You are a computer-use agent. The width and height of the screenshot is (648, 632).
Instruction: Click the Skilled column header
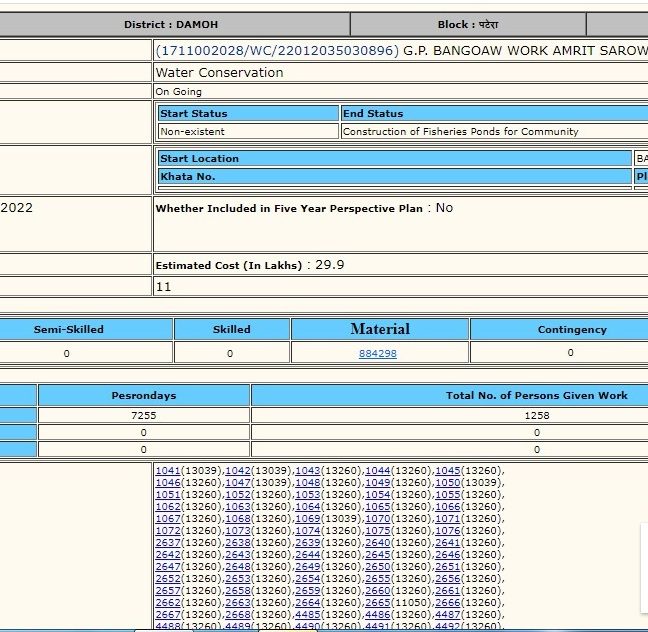[231, 329]
